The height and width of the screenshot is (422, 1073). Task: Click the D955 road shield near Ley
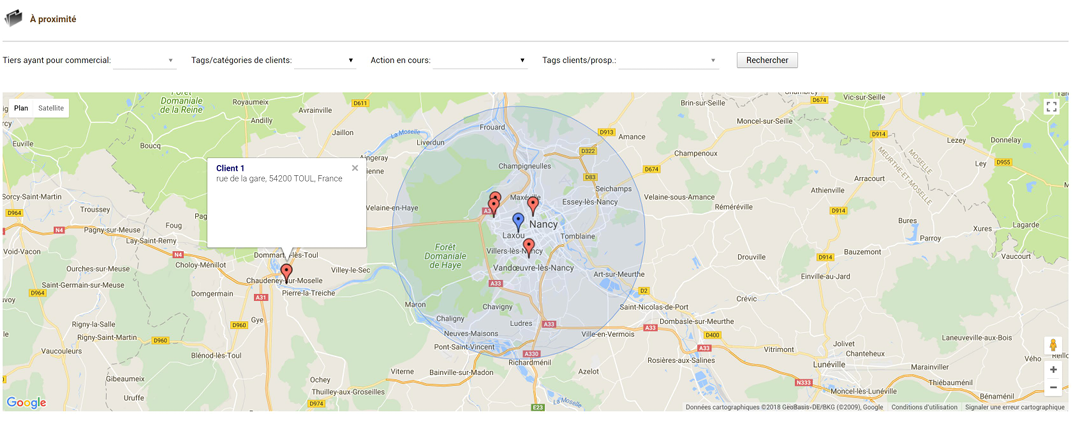coord(1003,162)
